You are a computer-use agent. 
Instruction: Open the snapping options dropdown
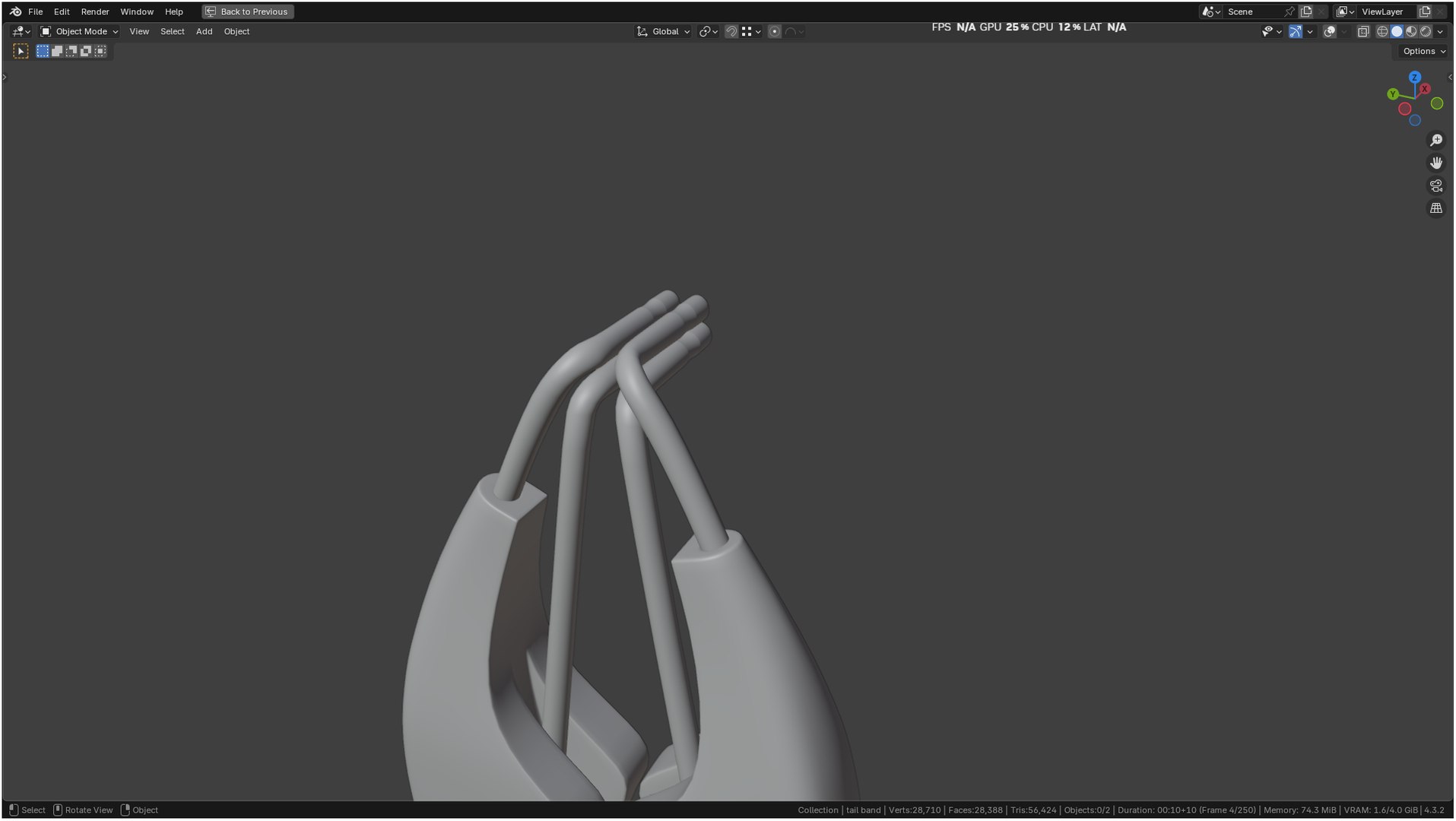[x=751, y=31]
